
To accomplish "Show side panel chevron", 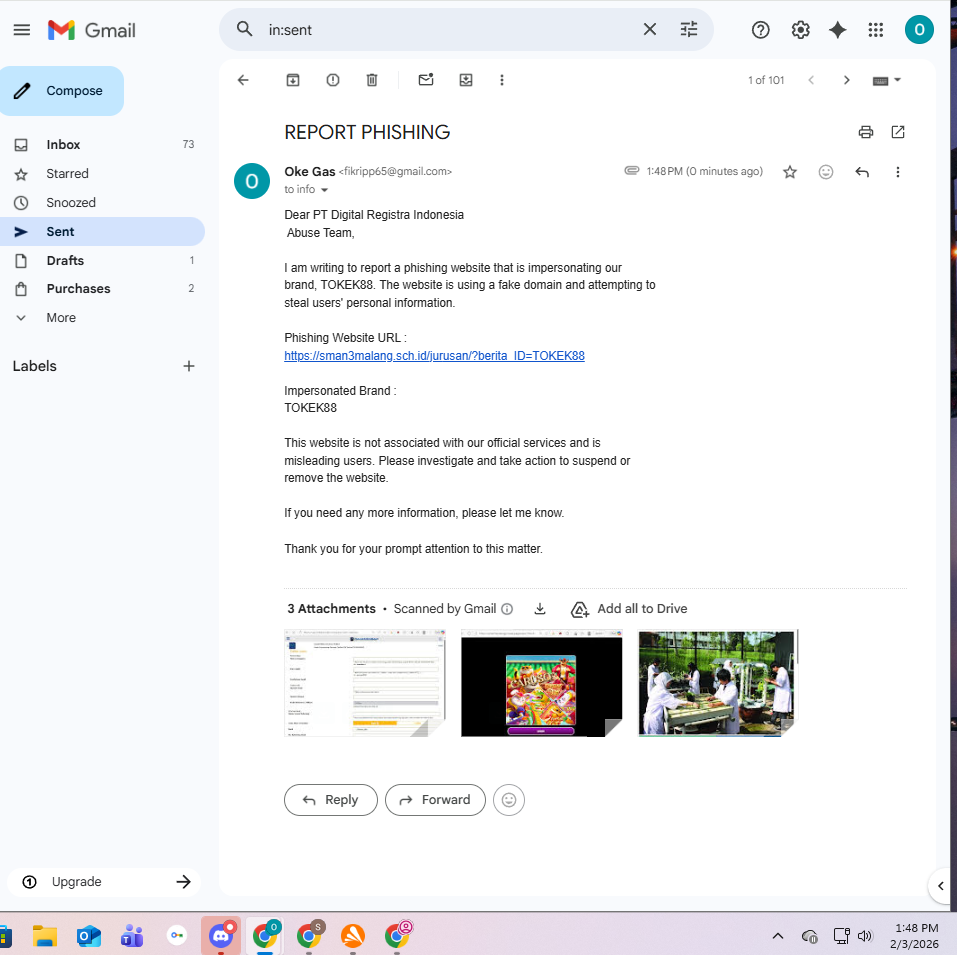I will 941,885.
